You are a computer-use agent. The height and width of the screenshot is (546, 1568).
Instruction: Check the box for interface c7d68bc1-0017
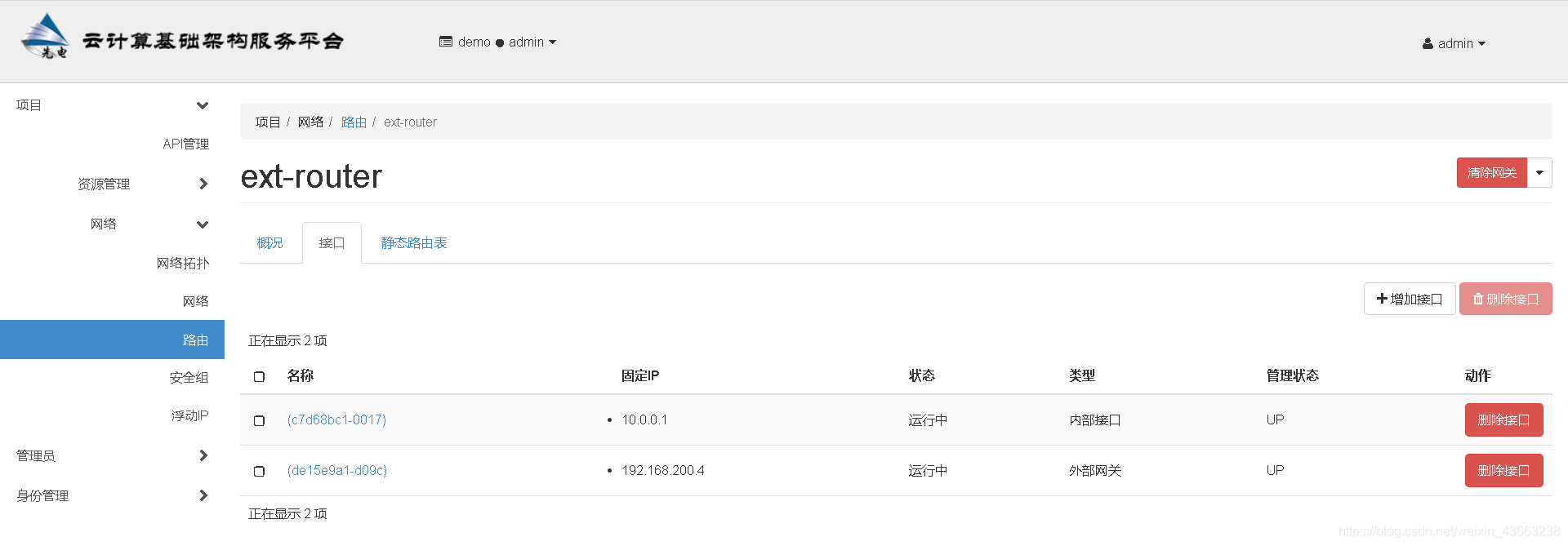259,420
